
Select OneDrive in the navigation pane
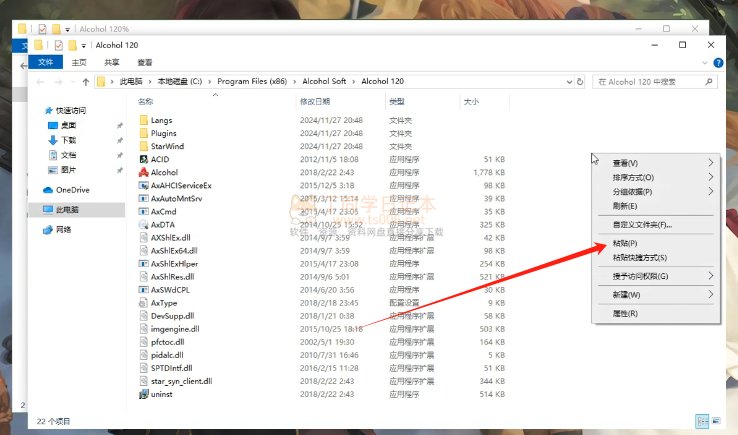(x=71, y=189)
